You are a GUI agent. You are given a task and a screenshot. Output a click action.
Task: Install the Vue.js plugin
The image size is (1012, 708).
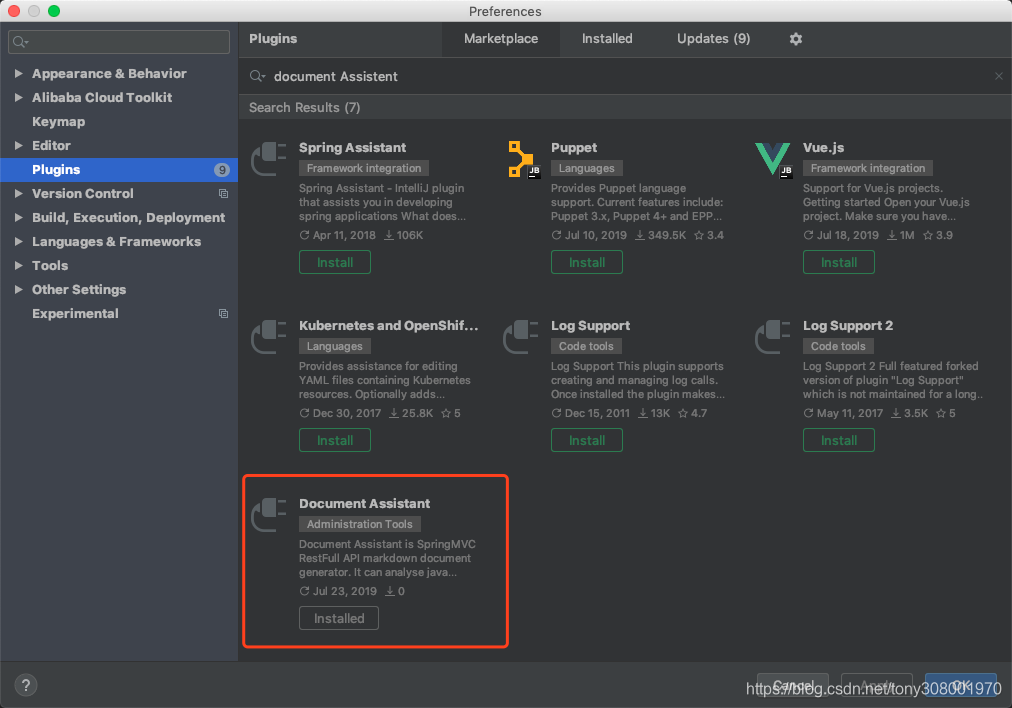point(838,262)
